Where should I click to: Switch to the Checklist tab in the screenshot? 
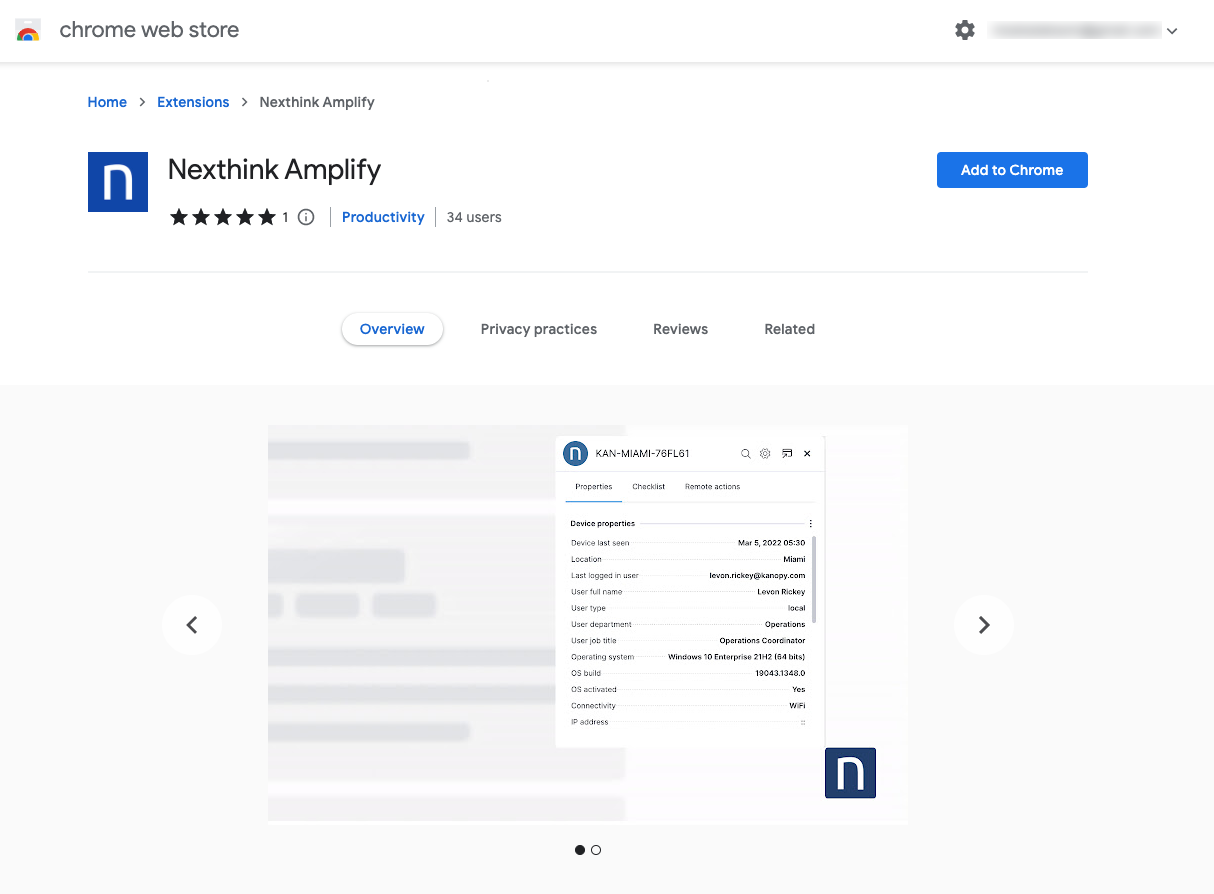pos(648,487)
